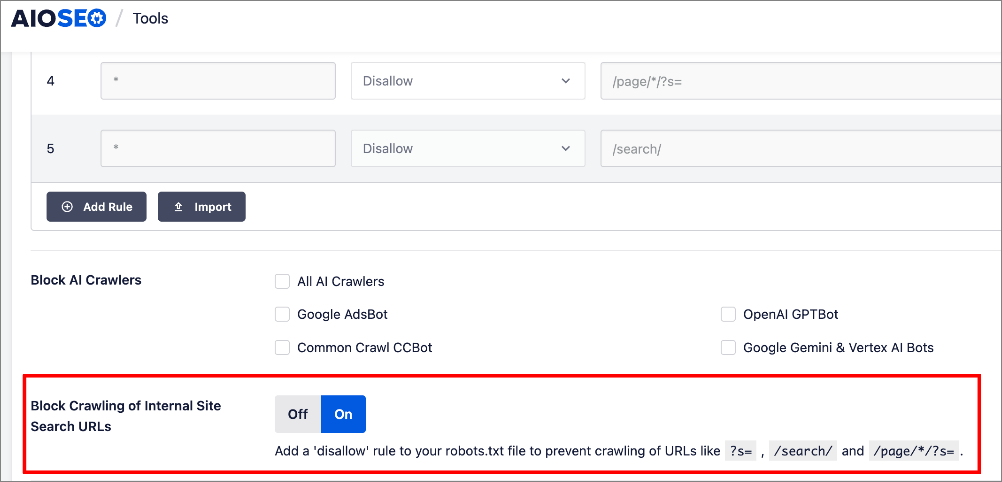Click the Block Crawling of Internal Site Search URLs label
This screenshot has height=482, width=1002.
point(126,416)
